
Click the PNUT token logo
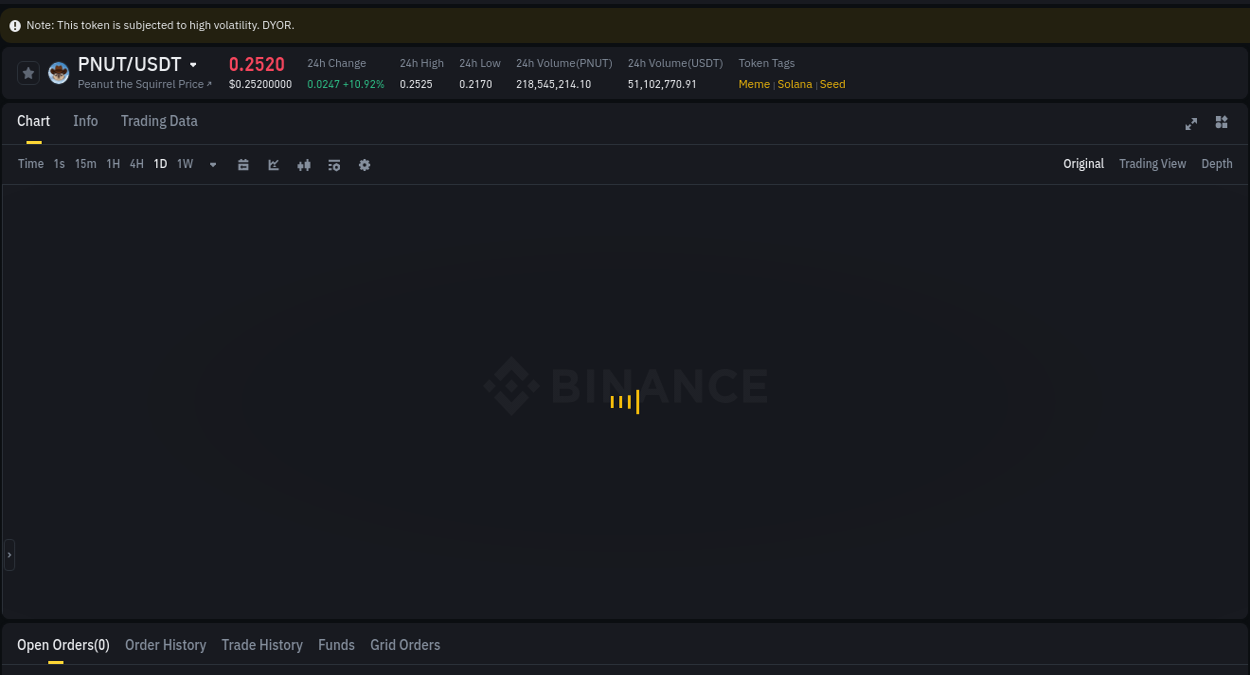point(58,72)
